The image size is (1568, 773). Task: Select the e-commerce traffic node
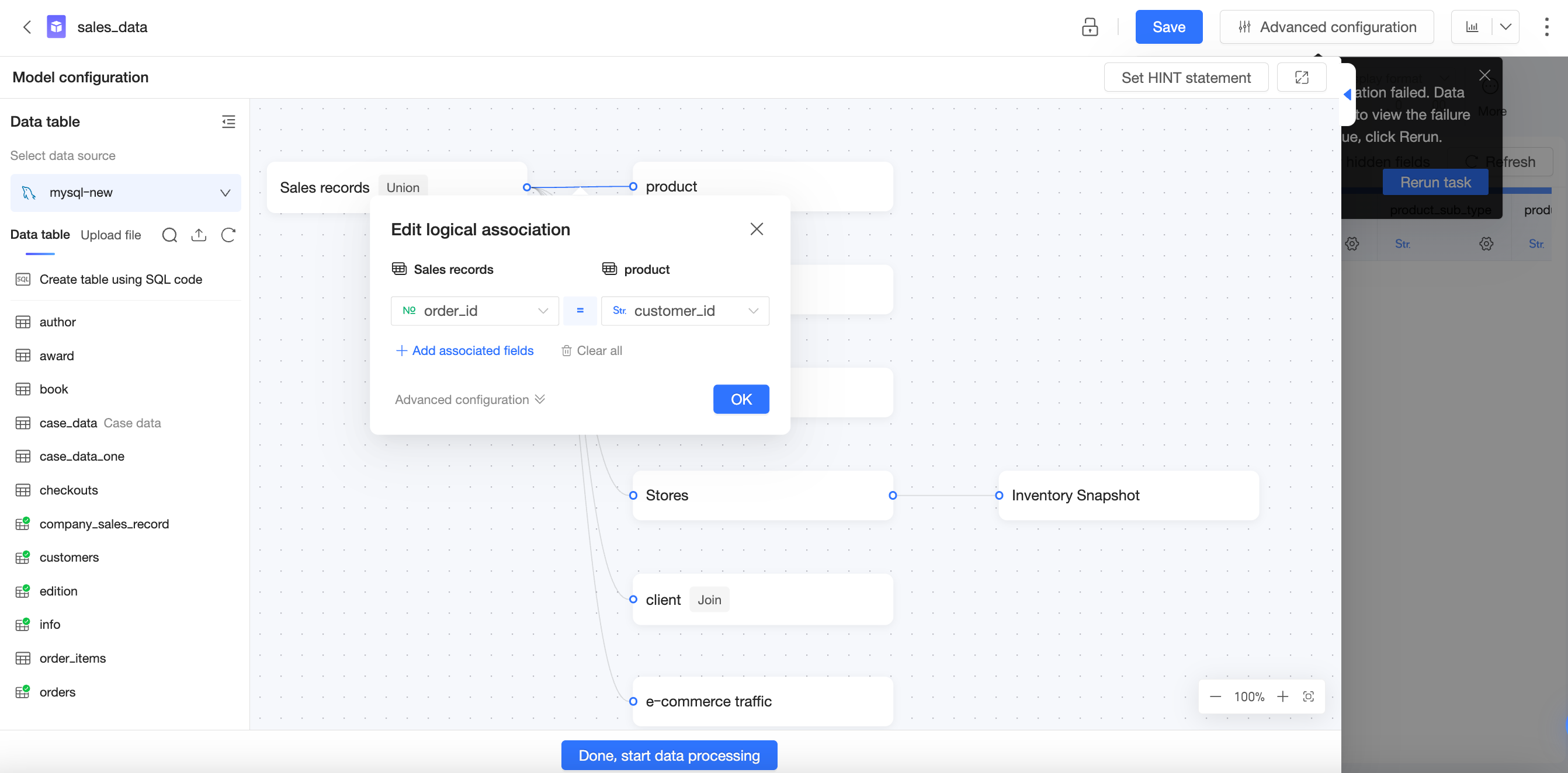(763, 701)
